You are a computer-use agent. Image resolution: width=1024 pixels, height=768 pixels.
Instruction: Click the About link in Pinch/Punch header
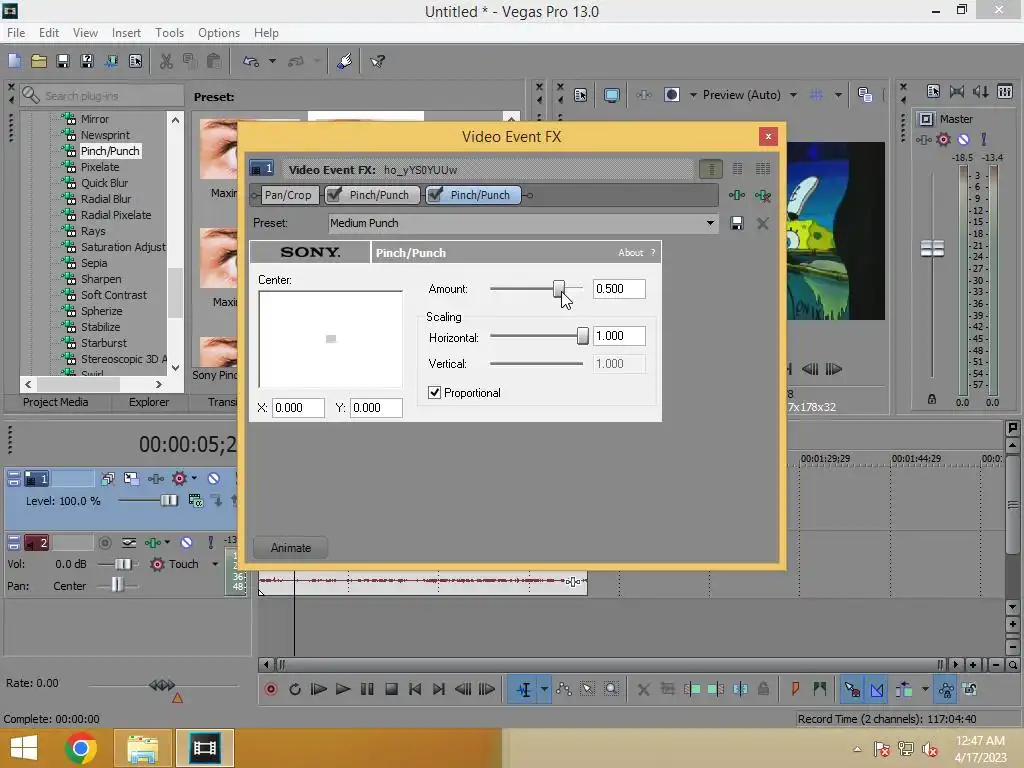630,253
